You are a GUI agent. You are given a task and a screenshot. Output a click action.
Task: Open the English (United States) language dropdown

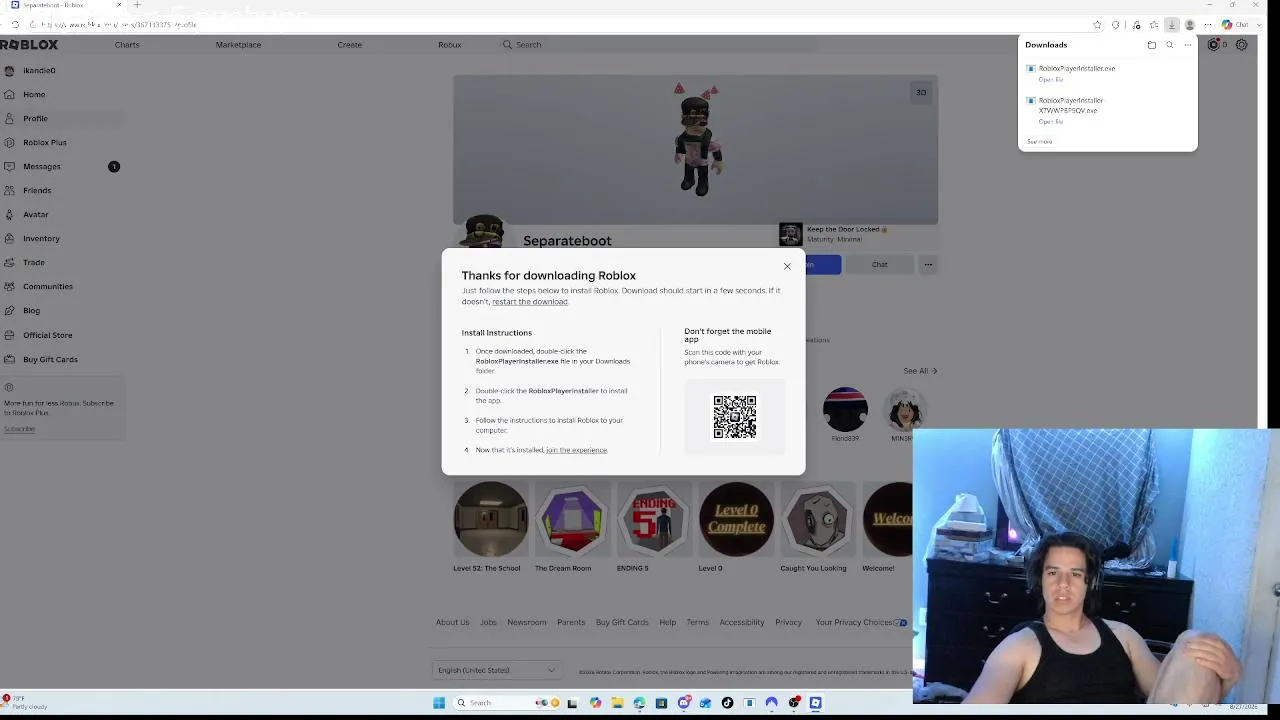(496, 670)
